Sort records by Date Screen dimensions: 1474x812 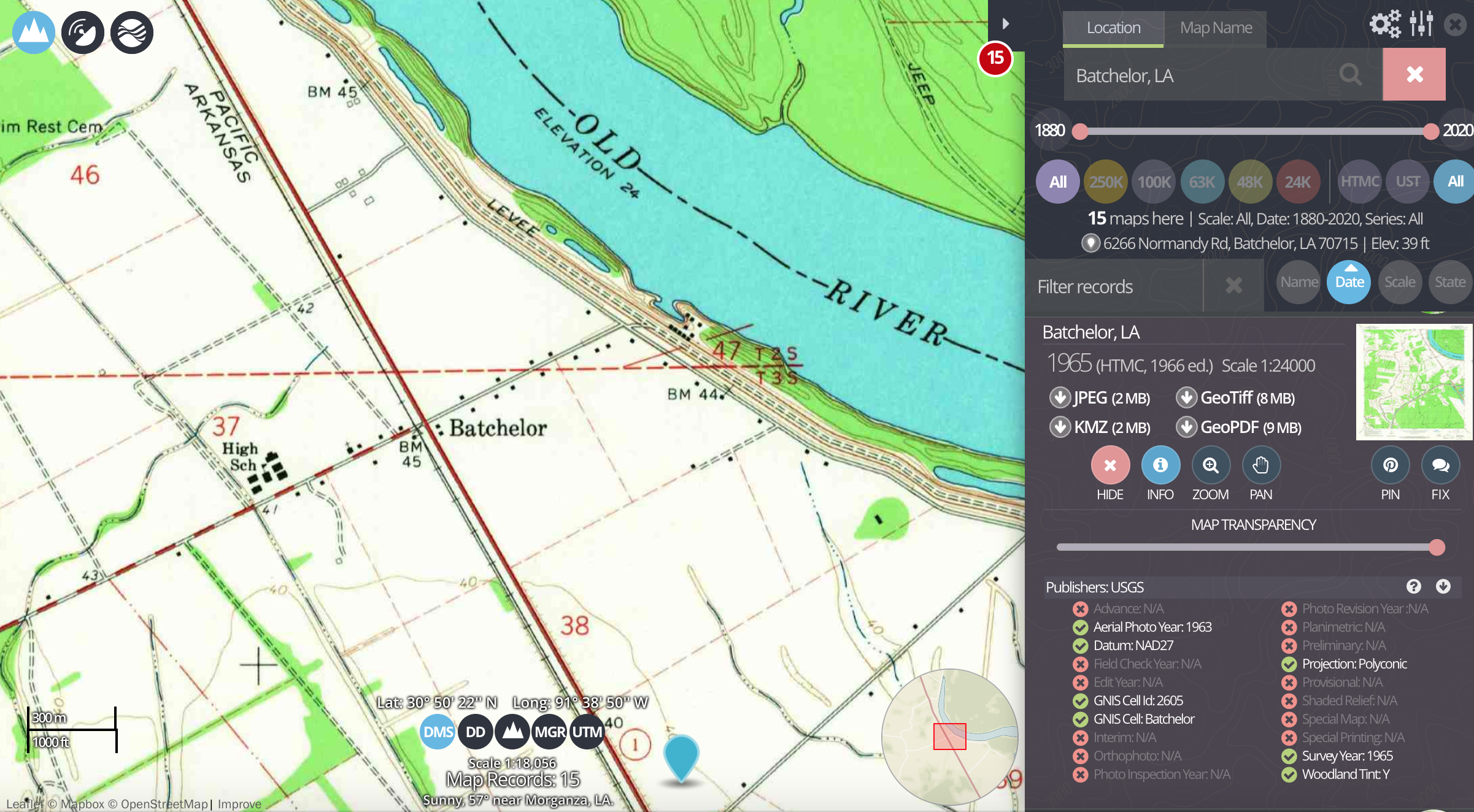(1349, 282)
